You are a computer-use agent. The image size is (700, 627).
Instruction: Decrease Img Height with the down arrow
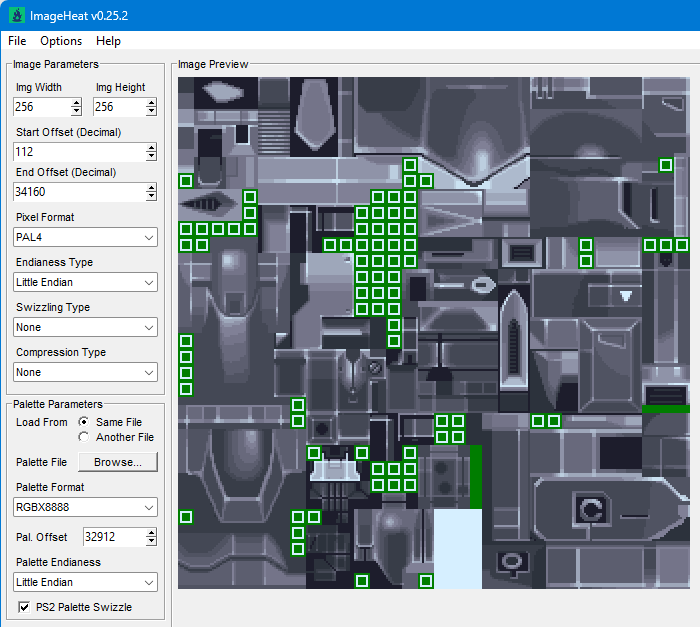[x=151, y=111]
